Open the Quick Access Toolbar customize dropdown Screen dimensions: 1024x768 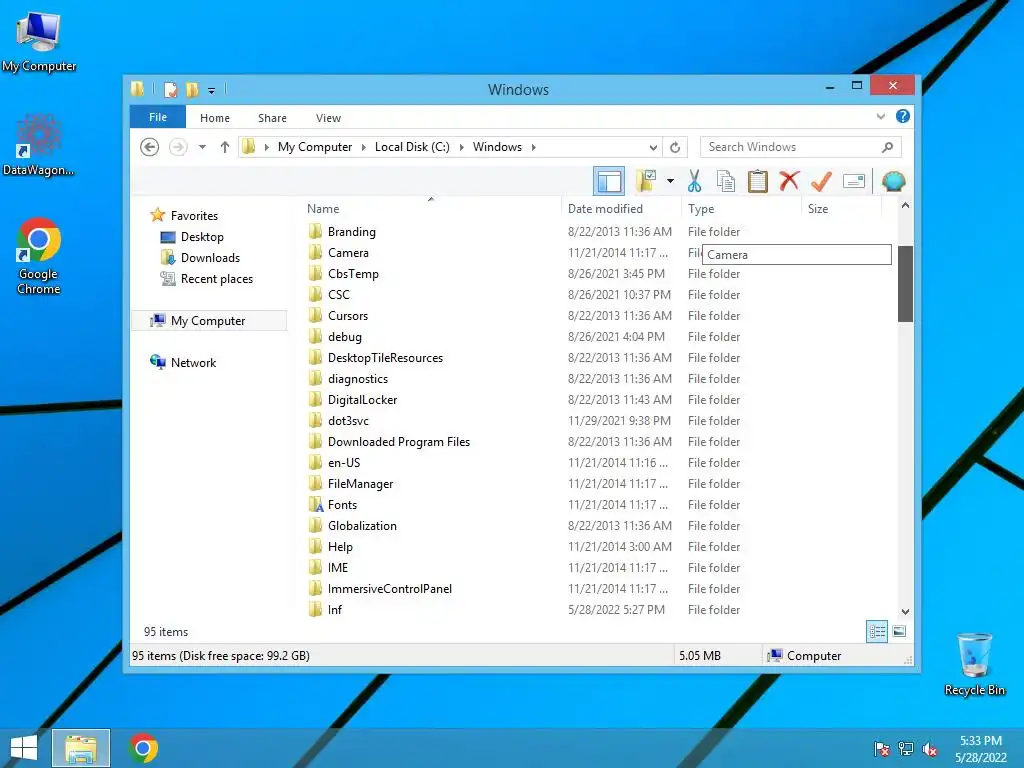coord(211,91)
